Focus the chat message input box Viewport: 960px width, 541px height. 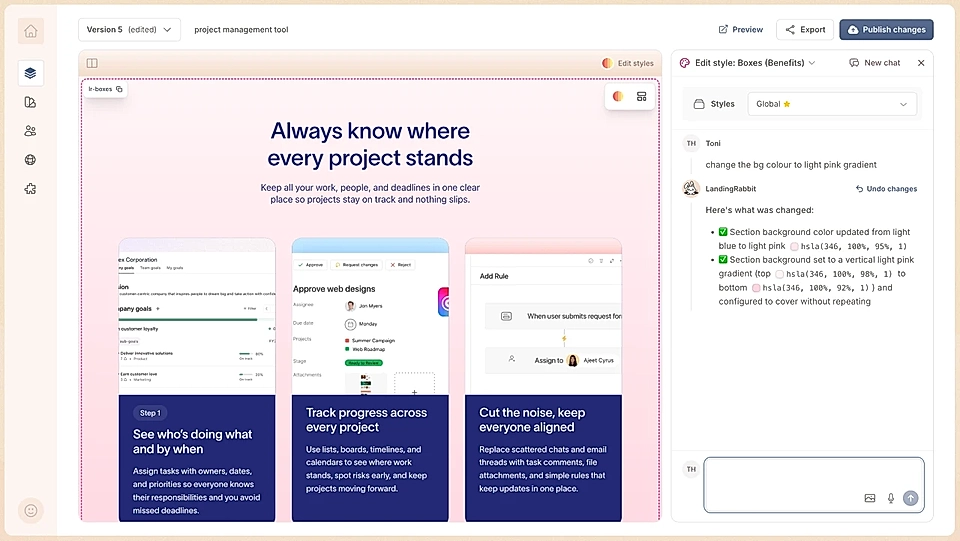pyautogui.click(x=814, y=485)
